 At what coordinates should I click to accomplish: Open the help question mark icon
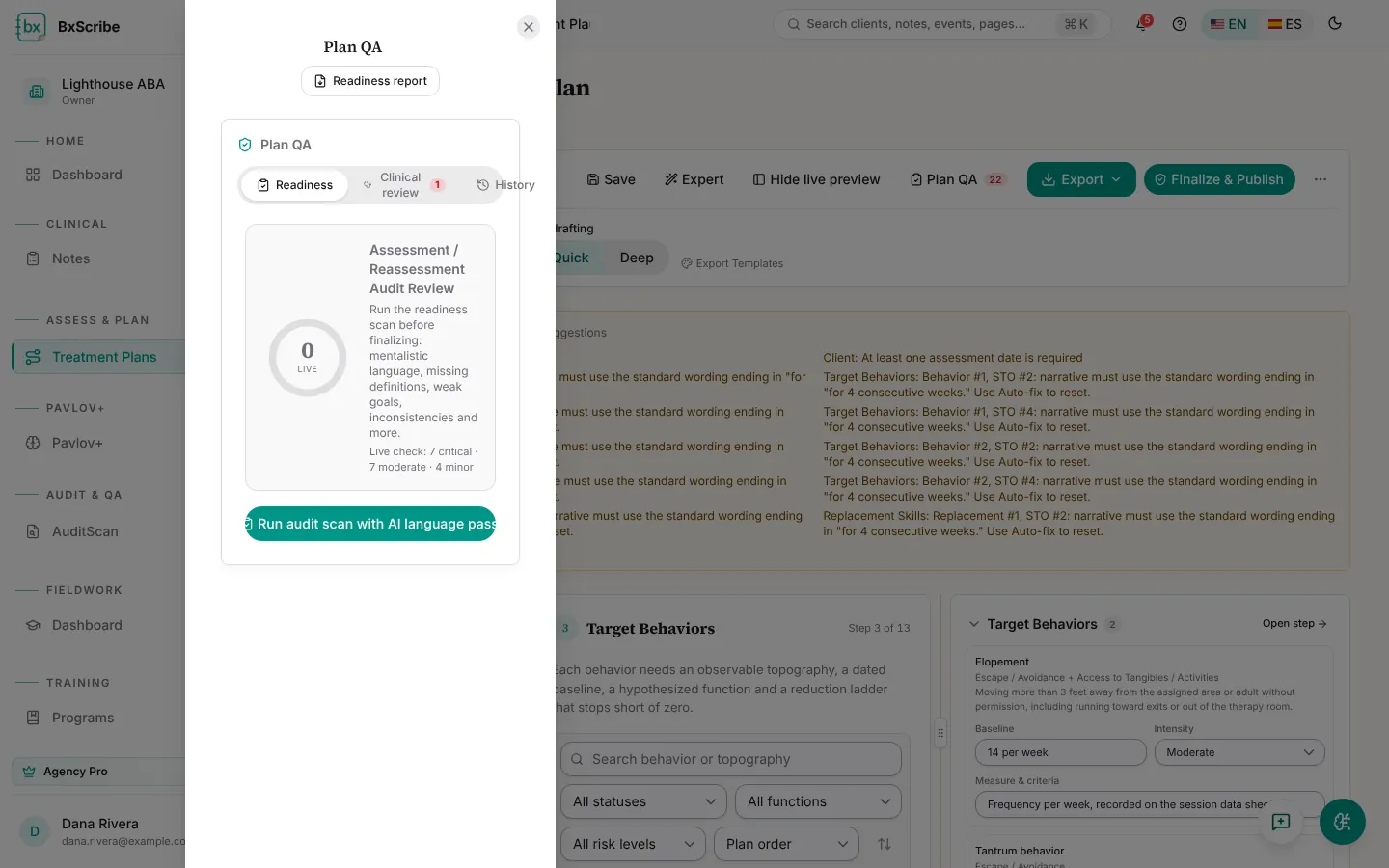(x=1180, y=24)
